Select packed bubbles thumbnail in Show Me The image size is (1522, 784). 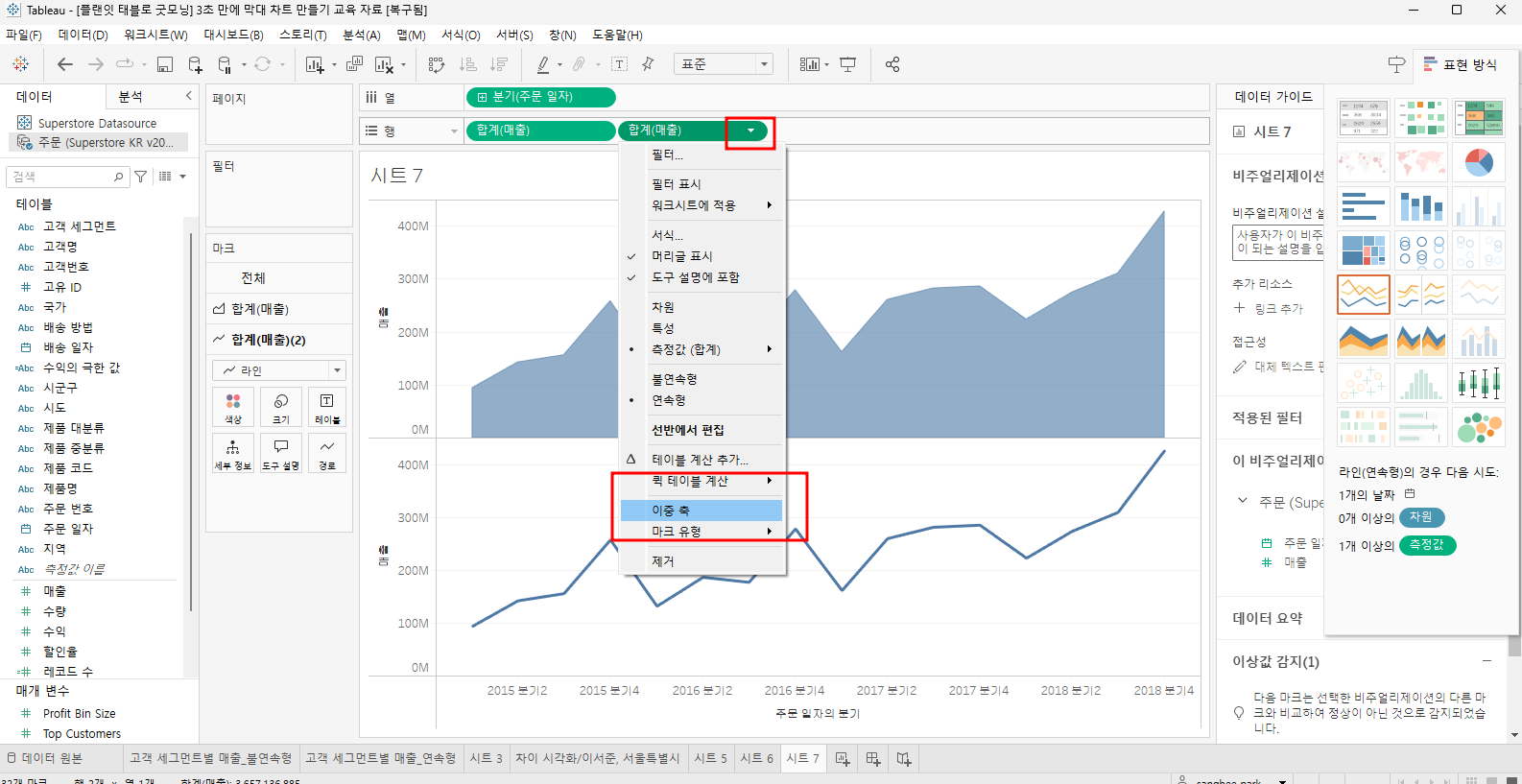click(1478, 427)
